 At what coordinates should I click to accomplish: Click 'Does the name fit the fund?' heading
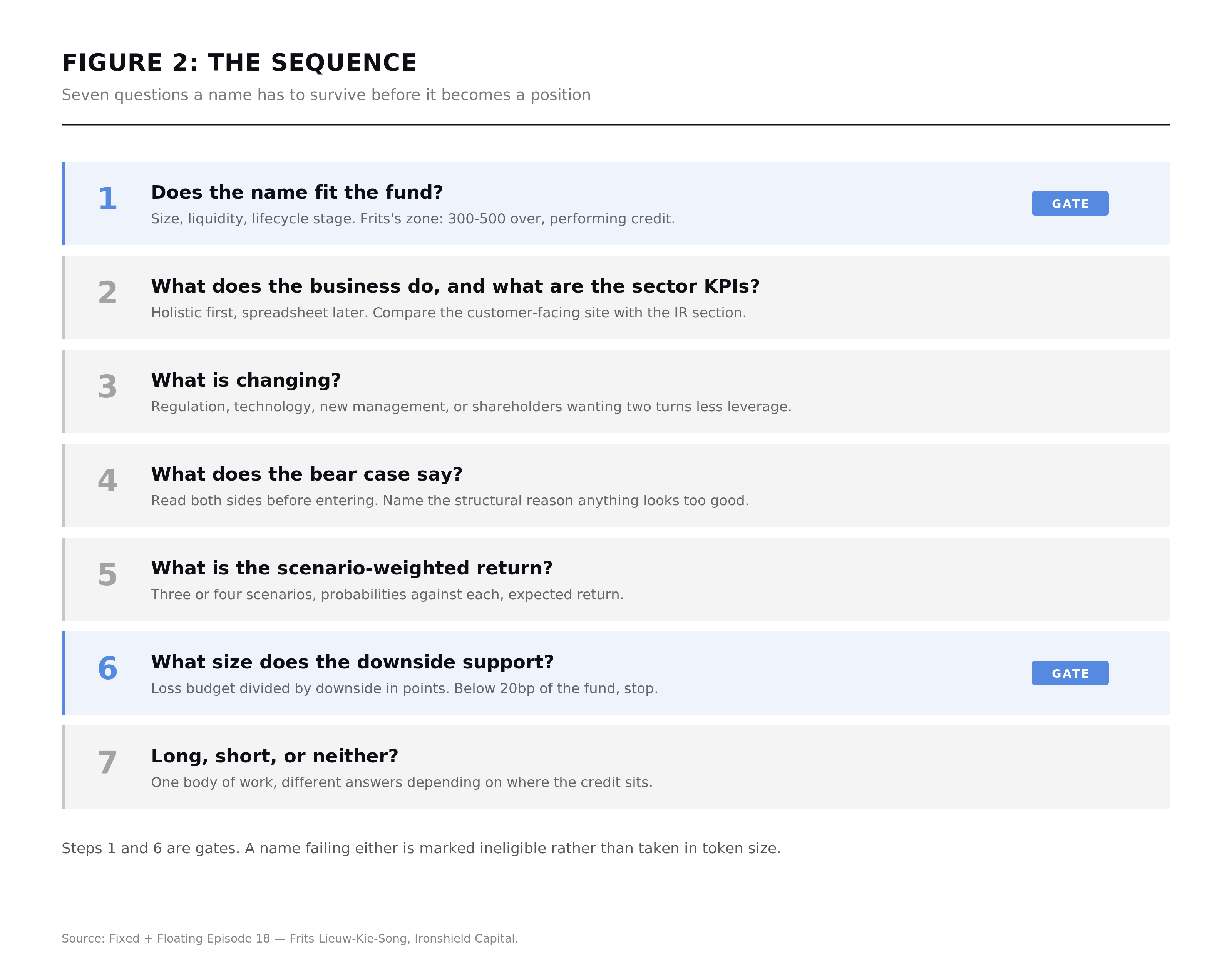coord(297,193)
